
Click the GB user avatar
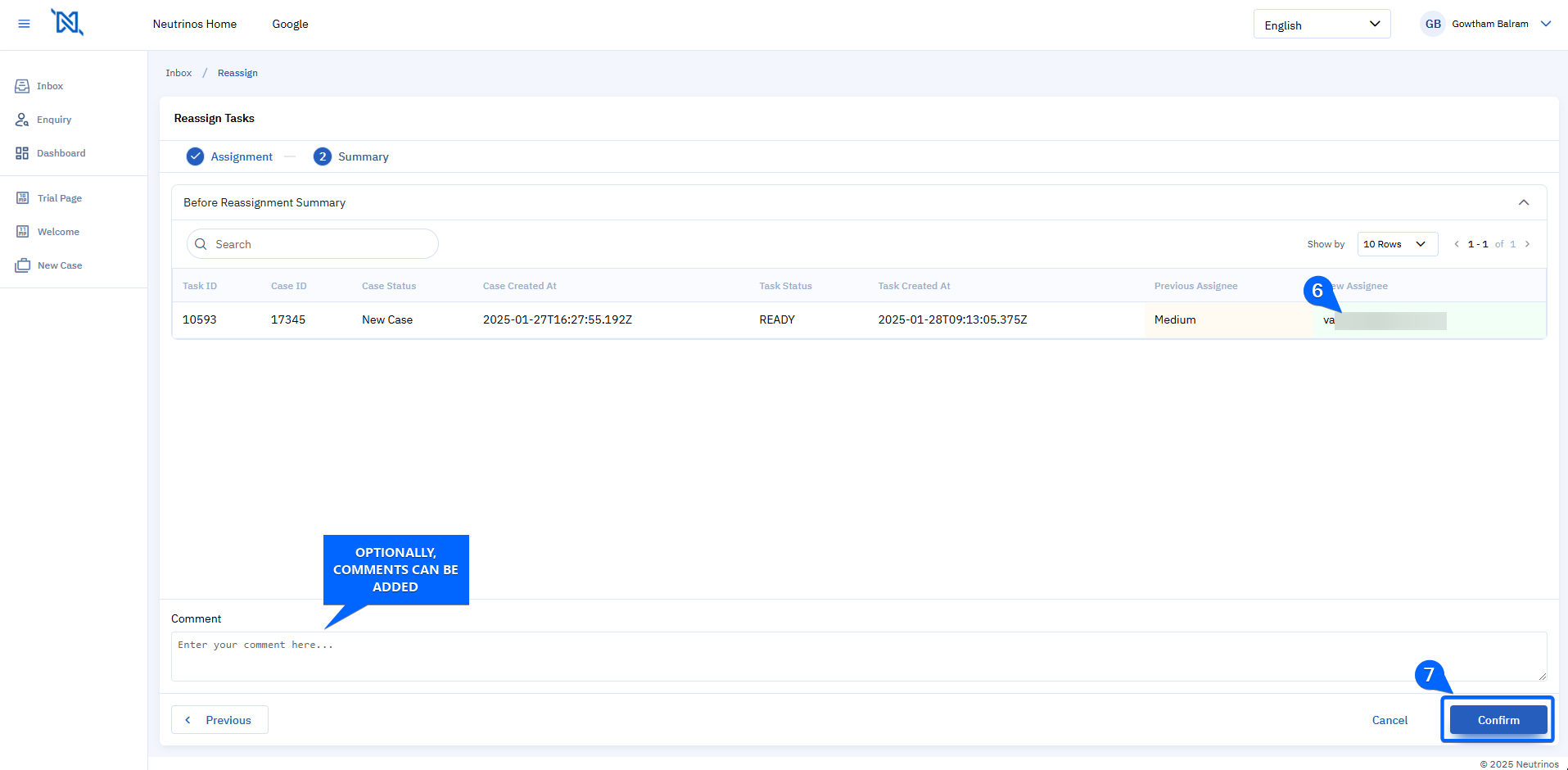[x=1433, y=24]
